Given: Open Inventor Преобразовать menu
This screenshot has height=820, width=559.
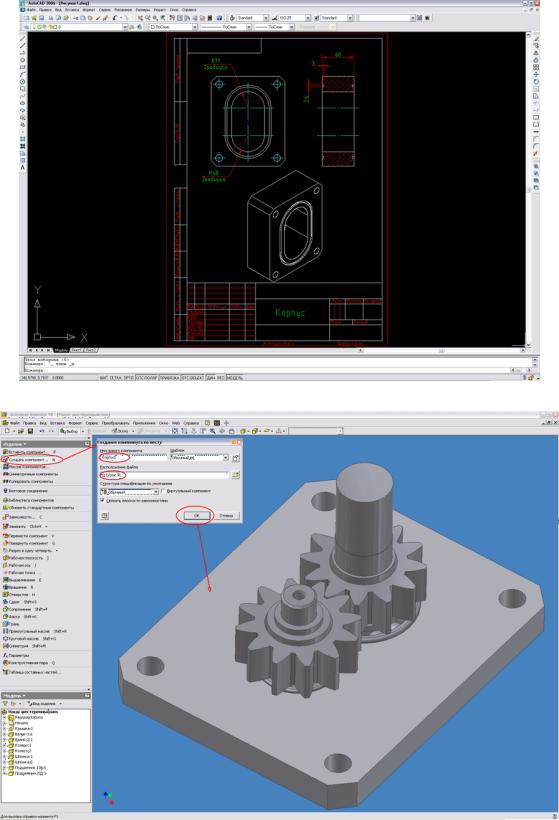Looking at the screenshot, I should pos(115,423).
